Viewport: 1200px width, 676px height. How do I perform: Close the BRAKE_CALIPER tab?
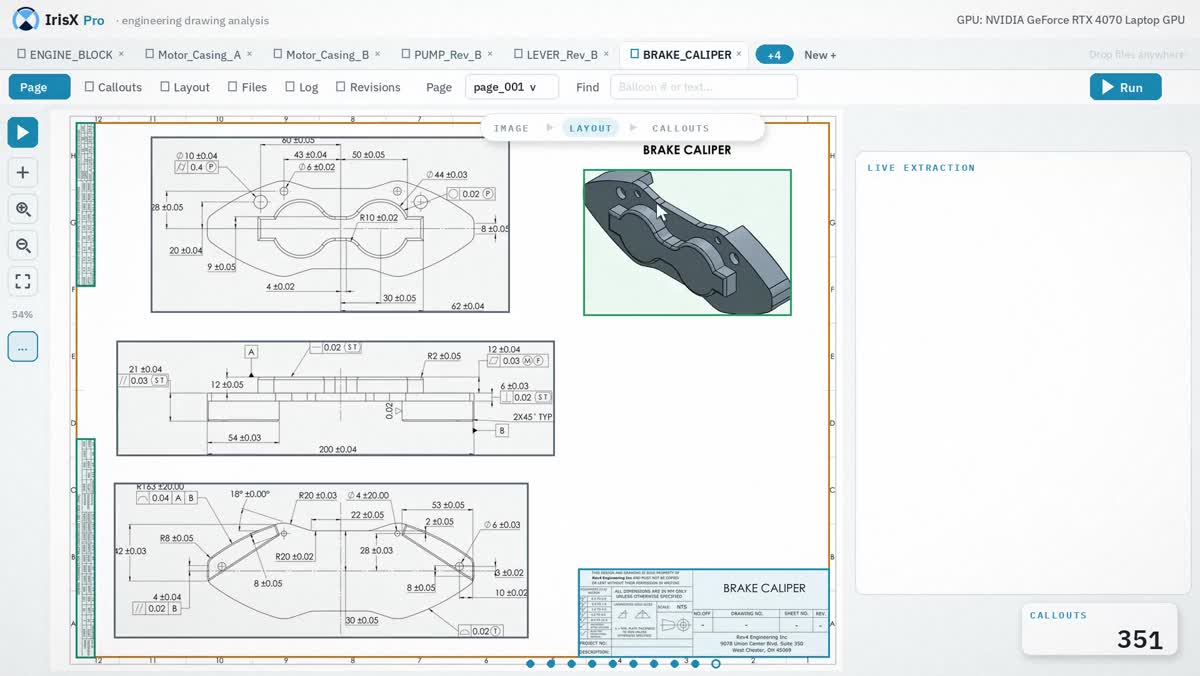pyautogui.click(x=739, y=54)
